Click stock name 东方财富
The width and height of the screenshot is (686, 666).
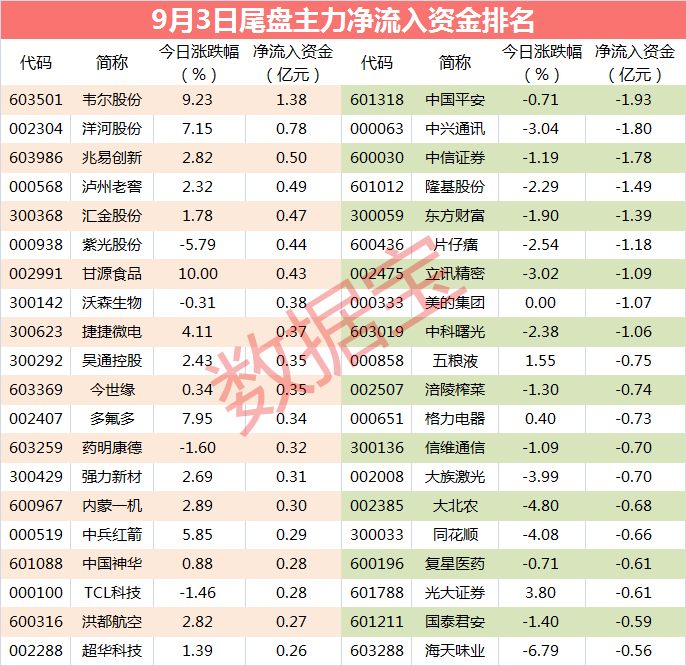[455, 216]
